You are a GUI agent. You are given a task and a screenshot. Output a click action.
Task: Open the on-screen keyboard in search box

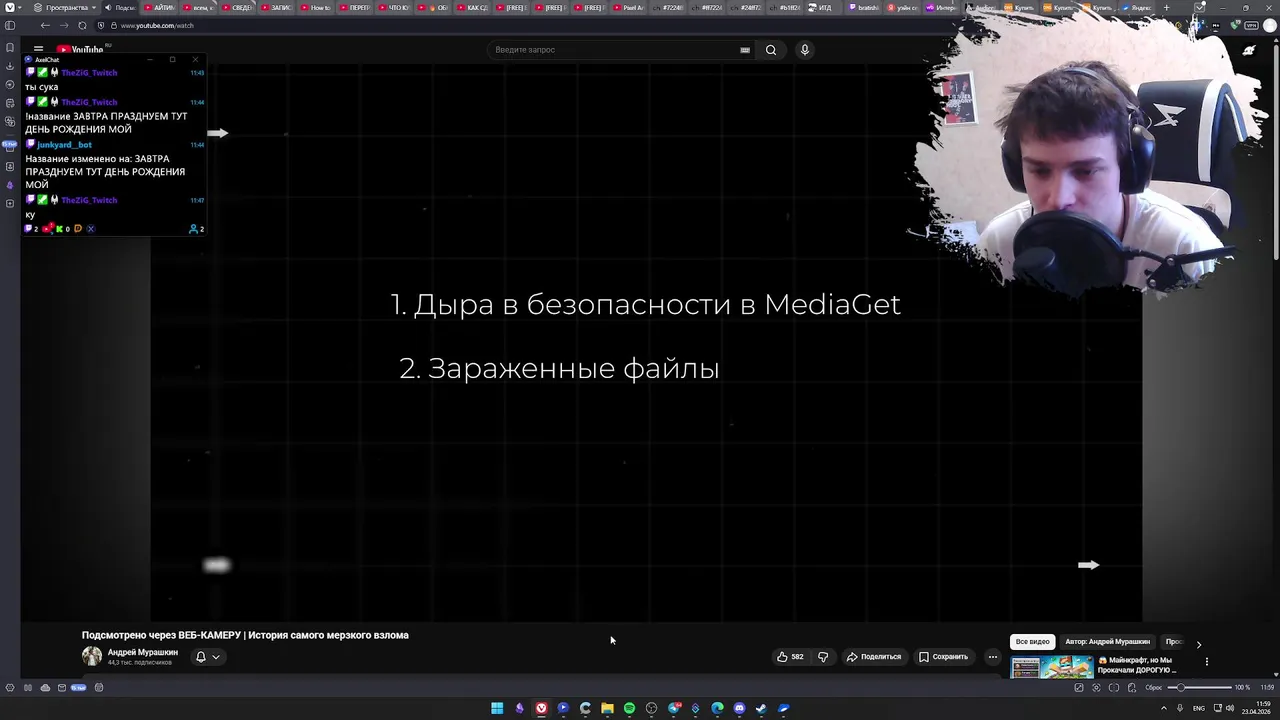(x=745, y=49)
